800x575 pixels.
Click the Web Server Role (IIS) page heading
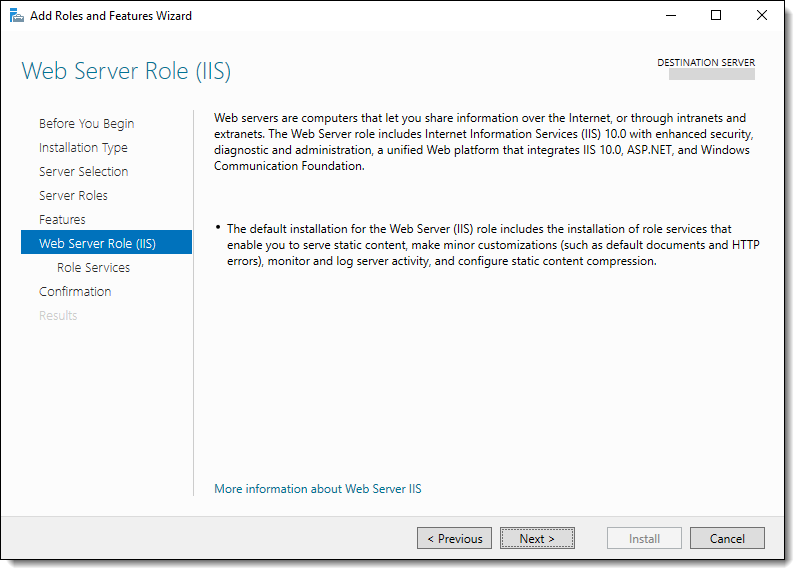pyautogui.click(x=126, y=71)
